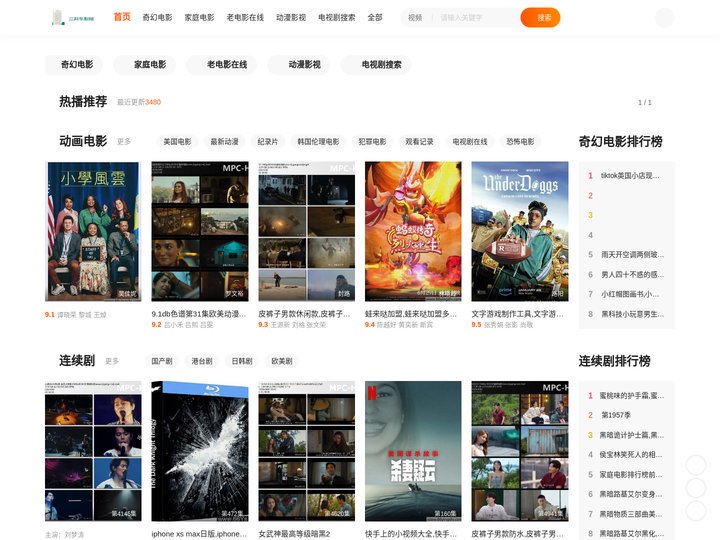720x540 pixels.
Task: Open the UnderDoggs movie poster
Action: click(x=520, y=231)
